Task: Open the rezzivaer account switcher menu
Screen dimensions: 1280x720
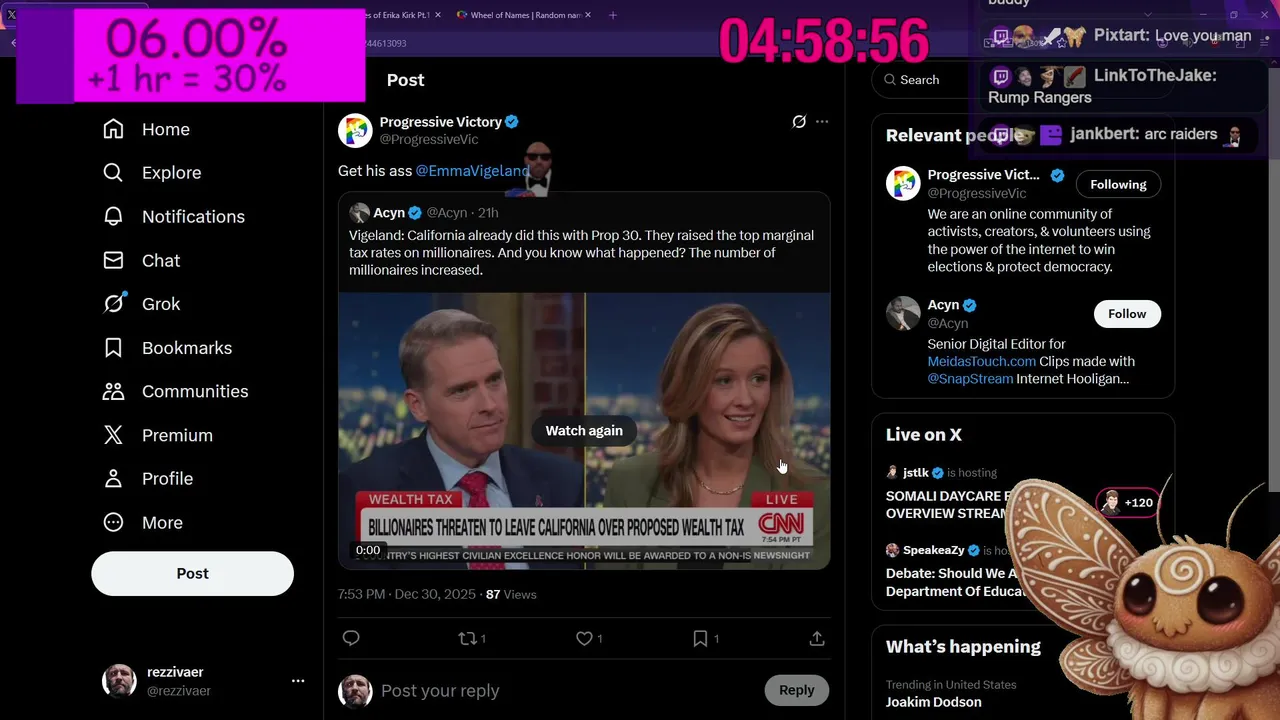Action: 203,681
